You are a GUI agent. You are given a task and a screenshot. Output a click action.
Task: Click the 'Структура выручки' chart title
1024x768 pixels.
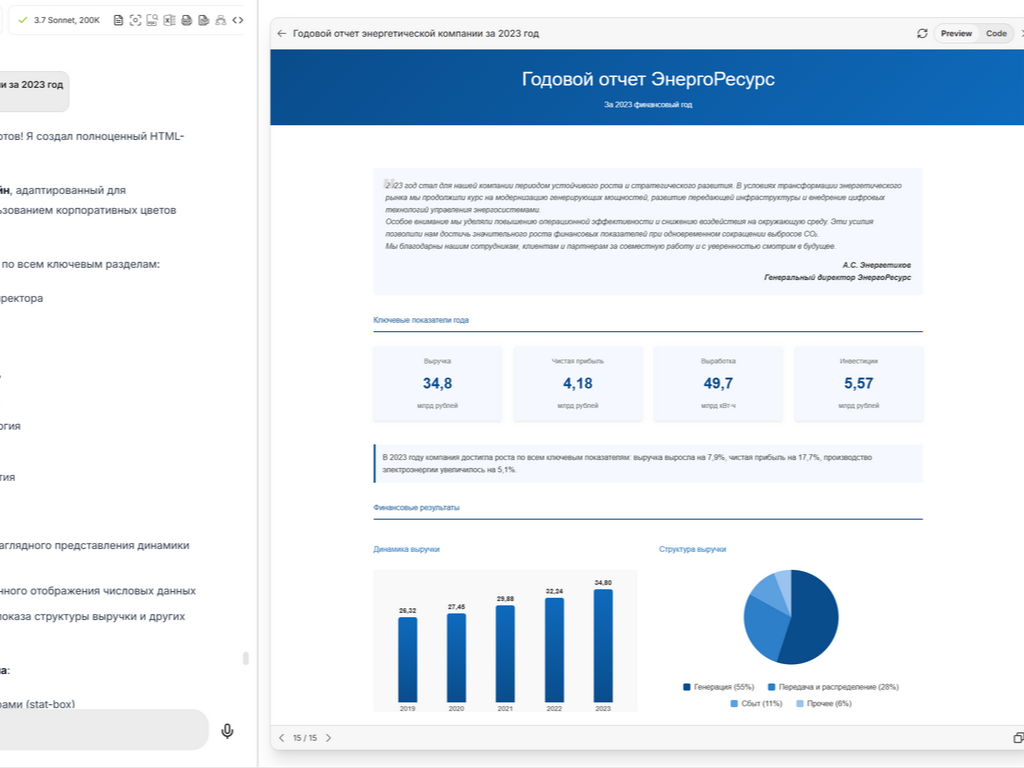coord(692,549)
